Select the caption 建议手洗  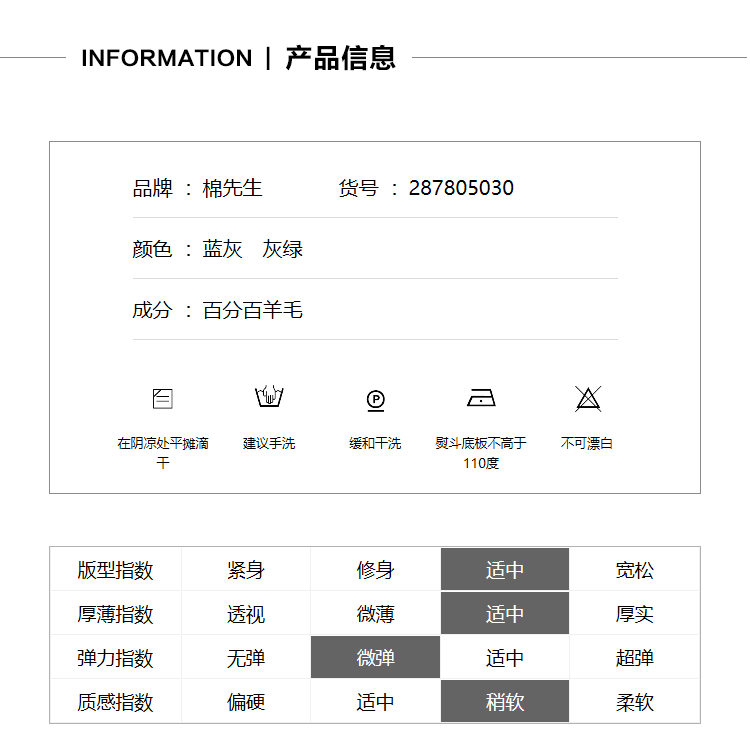[x=269, y=443]
